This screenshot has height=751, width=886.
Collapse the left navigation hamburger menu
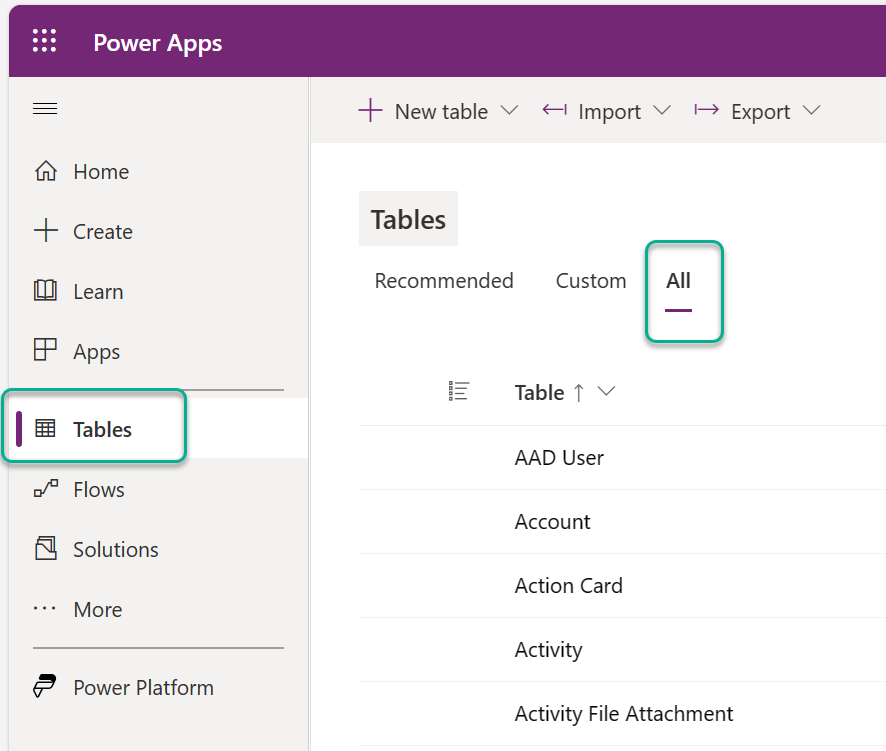click(45, 108)
